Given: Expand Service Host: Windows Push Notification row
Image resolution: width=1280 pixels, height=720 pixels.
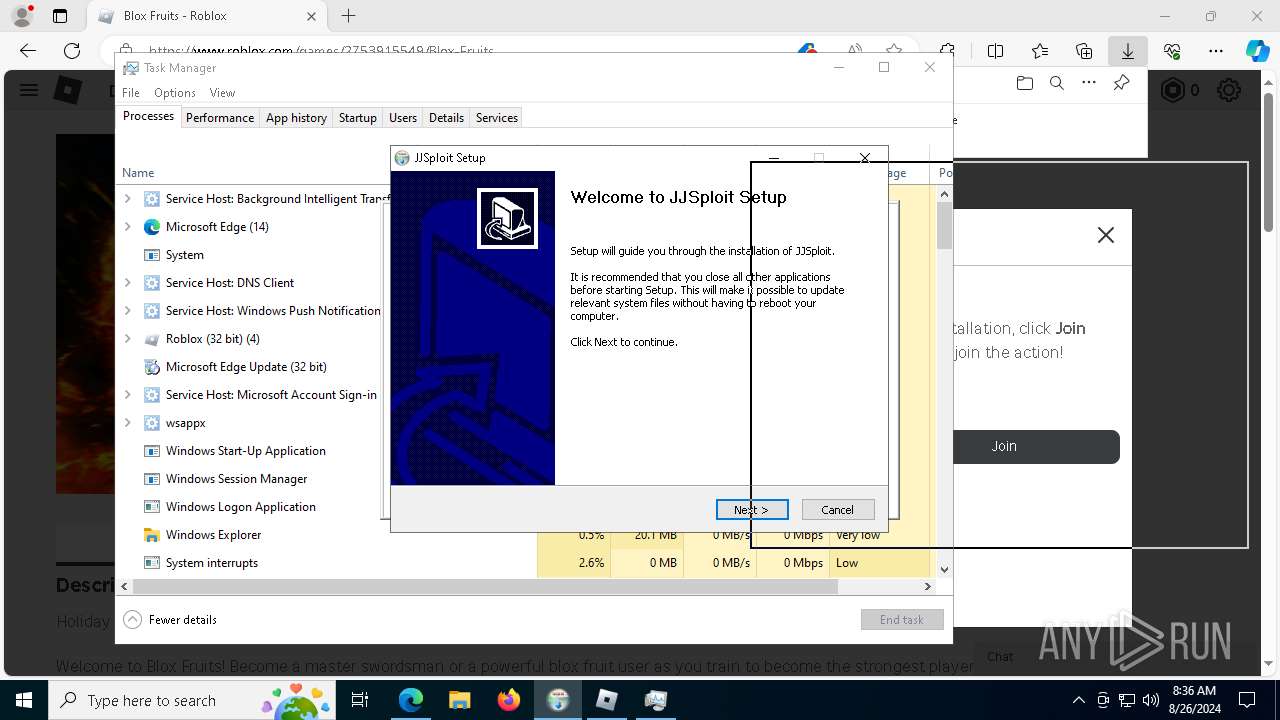Looking at the screenshot, I should point(127,311).
